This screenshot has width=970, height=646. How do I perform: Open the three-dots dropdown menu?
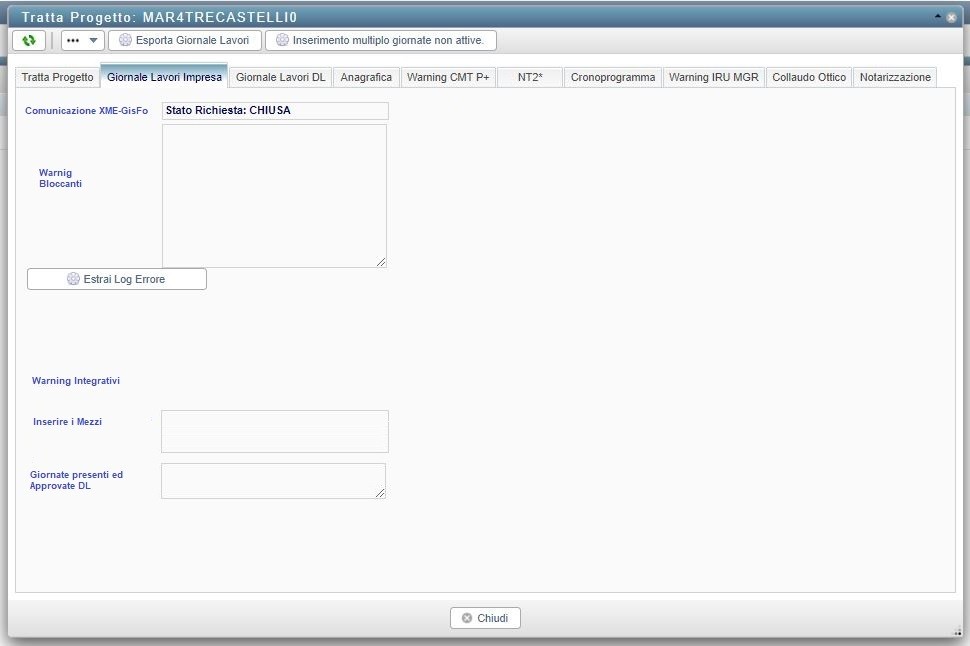click(x=82, y=40)
